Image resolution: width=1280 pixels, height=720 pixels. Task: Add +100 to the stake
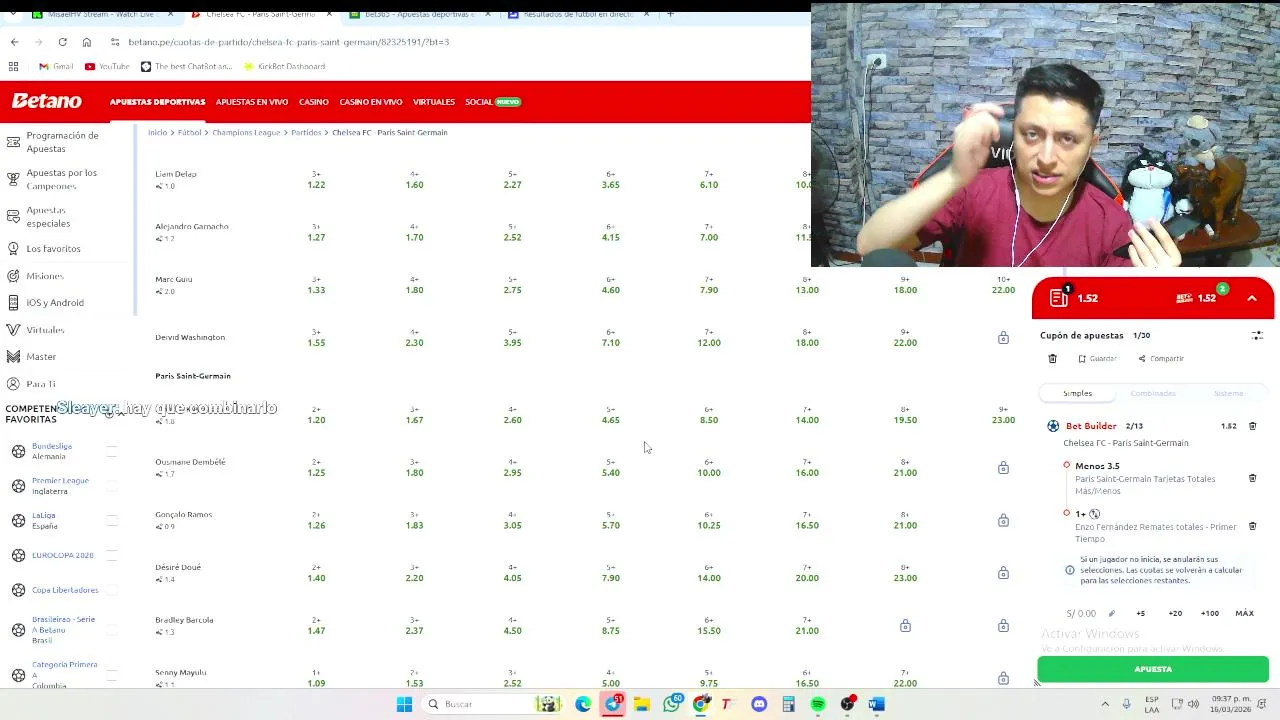coord(1209,613)
